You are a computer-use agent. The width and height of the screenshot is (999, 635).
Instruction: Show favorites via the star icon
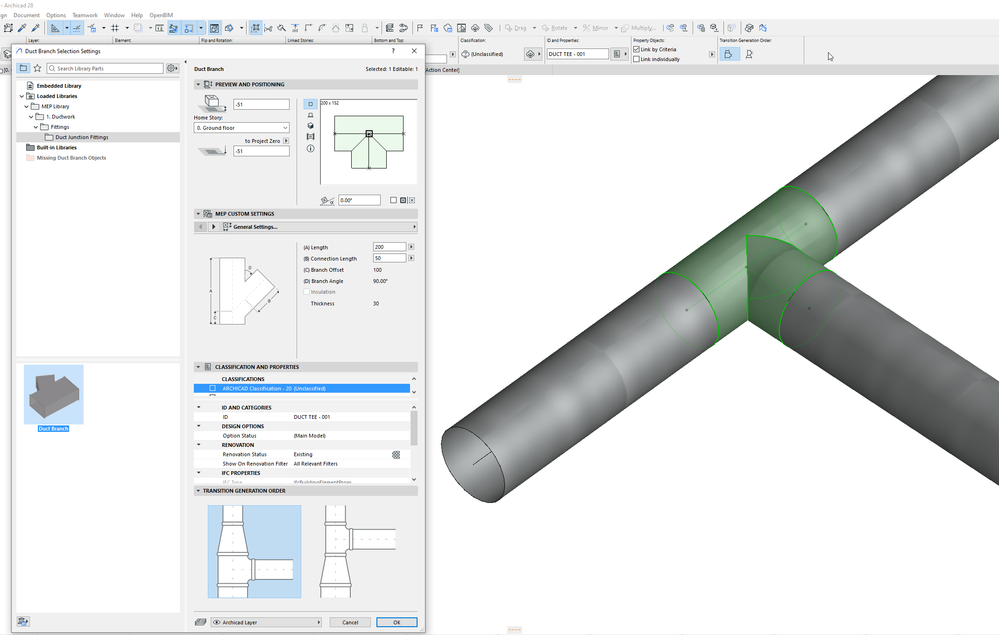37,68
